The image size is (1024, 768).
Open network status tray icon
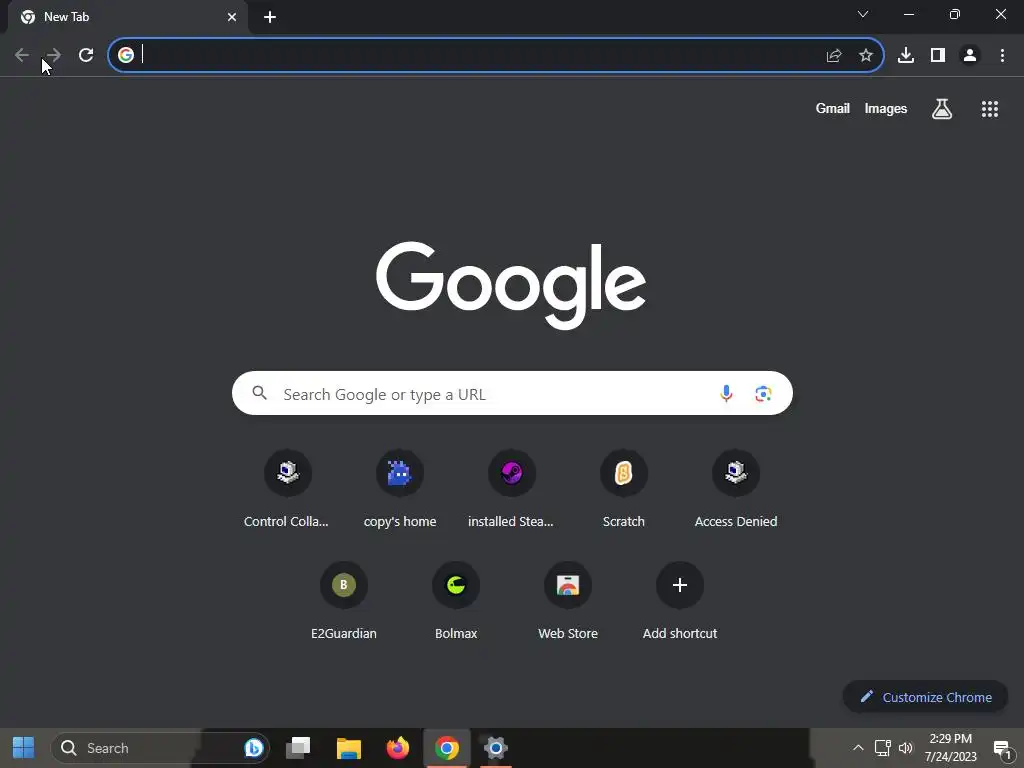pyautogui.click(x=882, y=748)
